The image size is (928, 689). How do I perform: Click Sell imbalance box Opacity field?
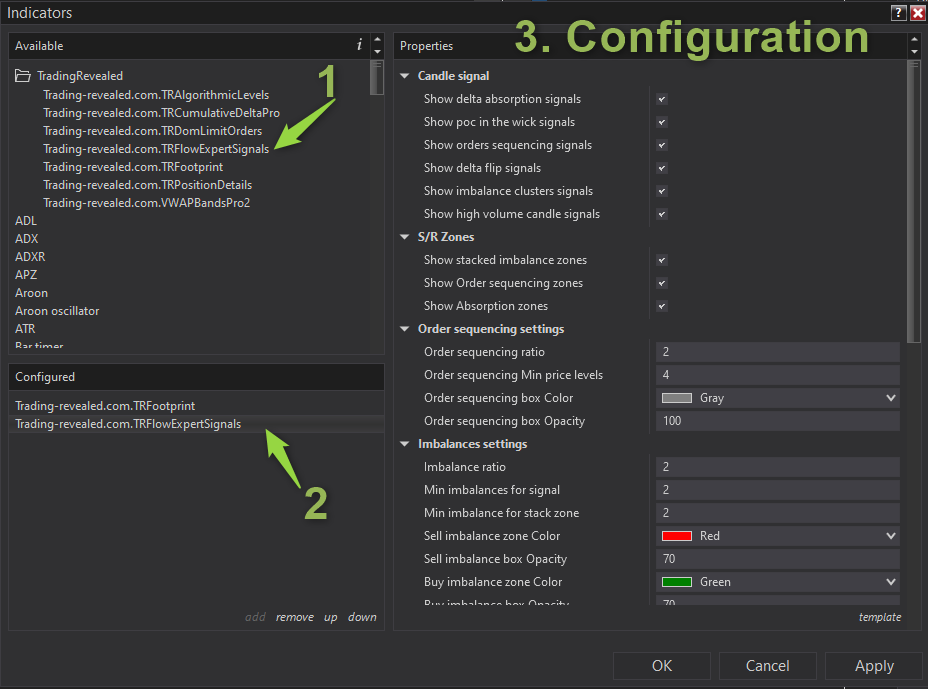point(778,559)
